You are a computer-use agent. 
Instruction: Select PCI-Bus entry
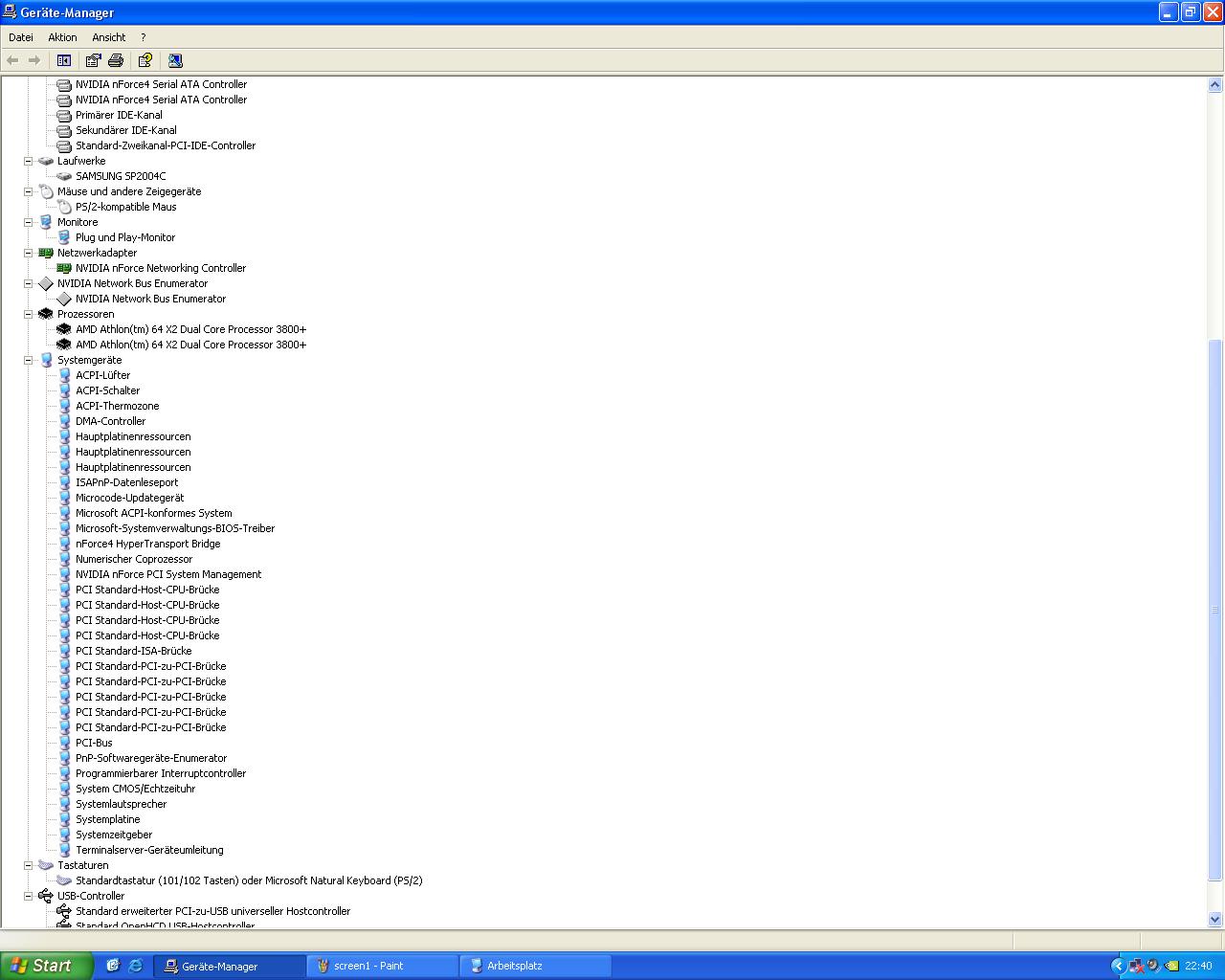click(x=94, y=743)
